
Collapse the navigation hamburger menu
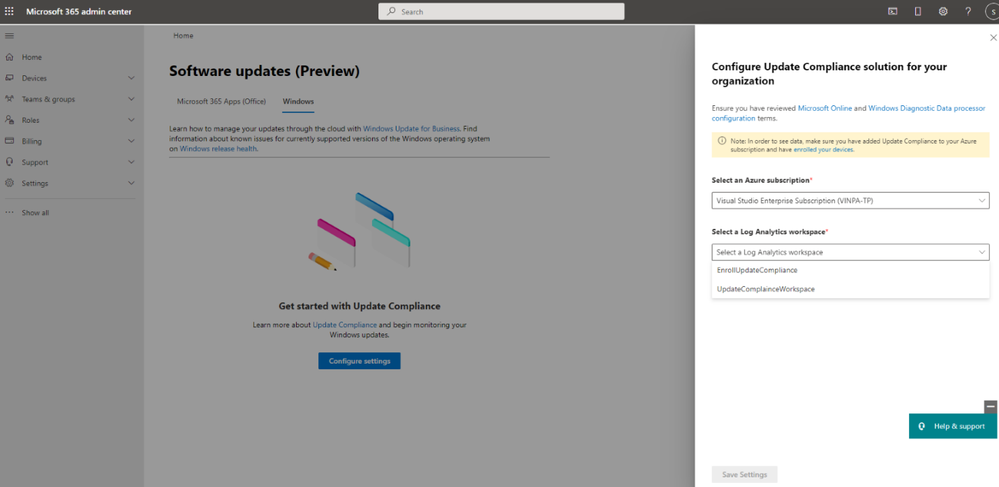[x=9, y=36]
